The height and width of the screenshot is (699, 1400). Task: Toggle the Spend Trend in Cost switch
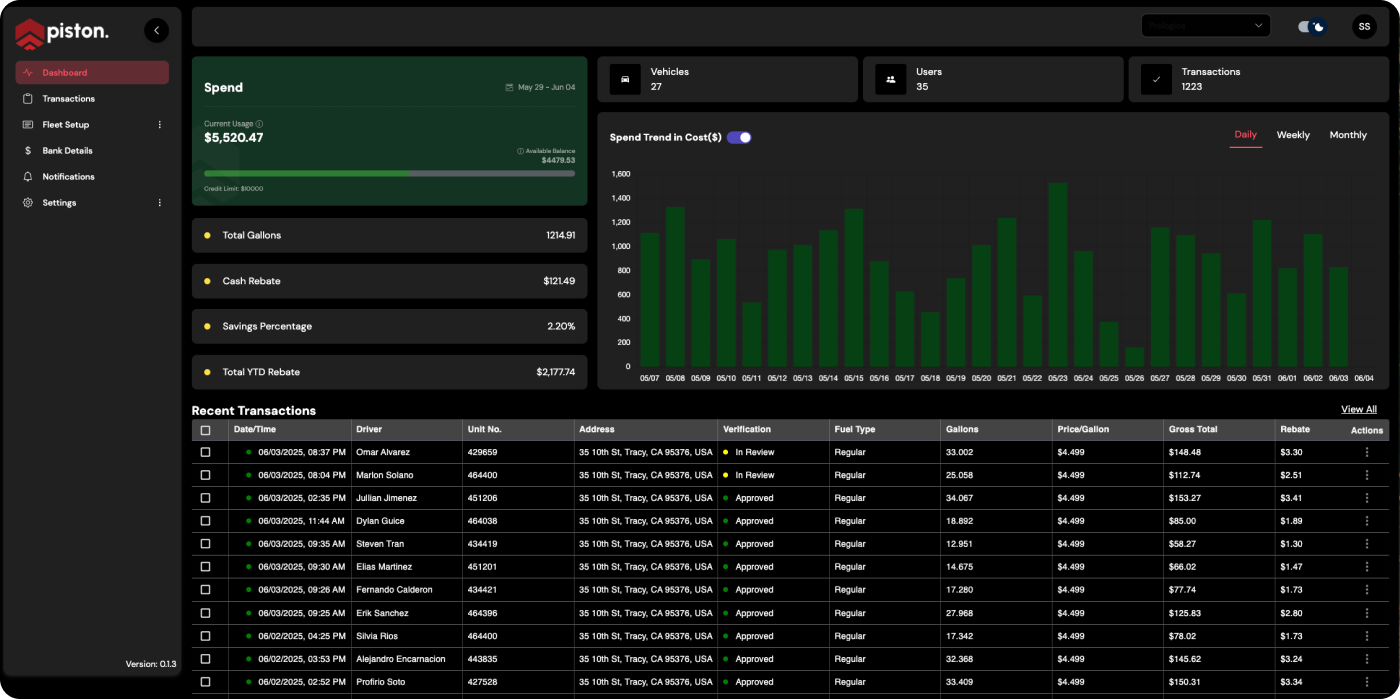[739, 137]
